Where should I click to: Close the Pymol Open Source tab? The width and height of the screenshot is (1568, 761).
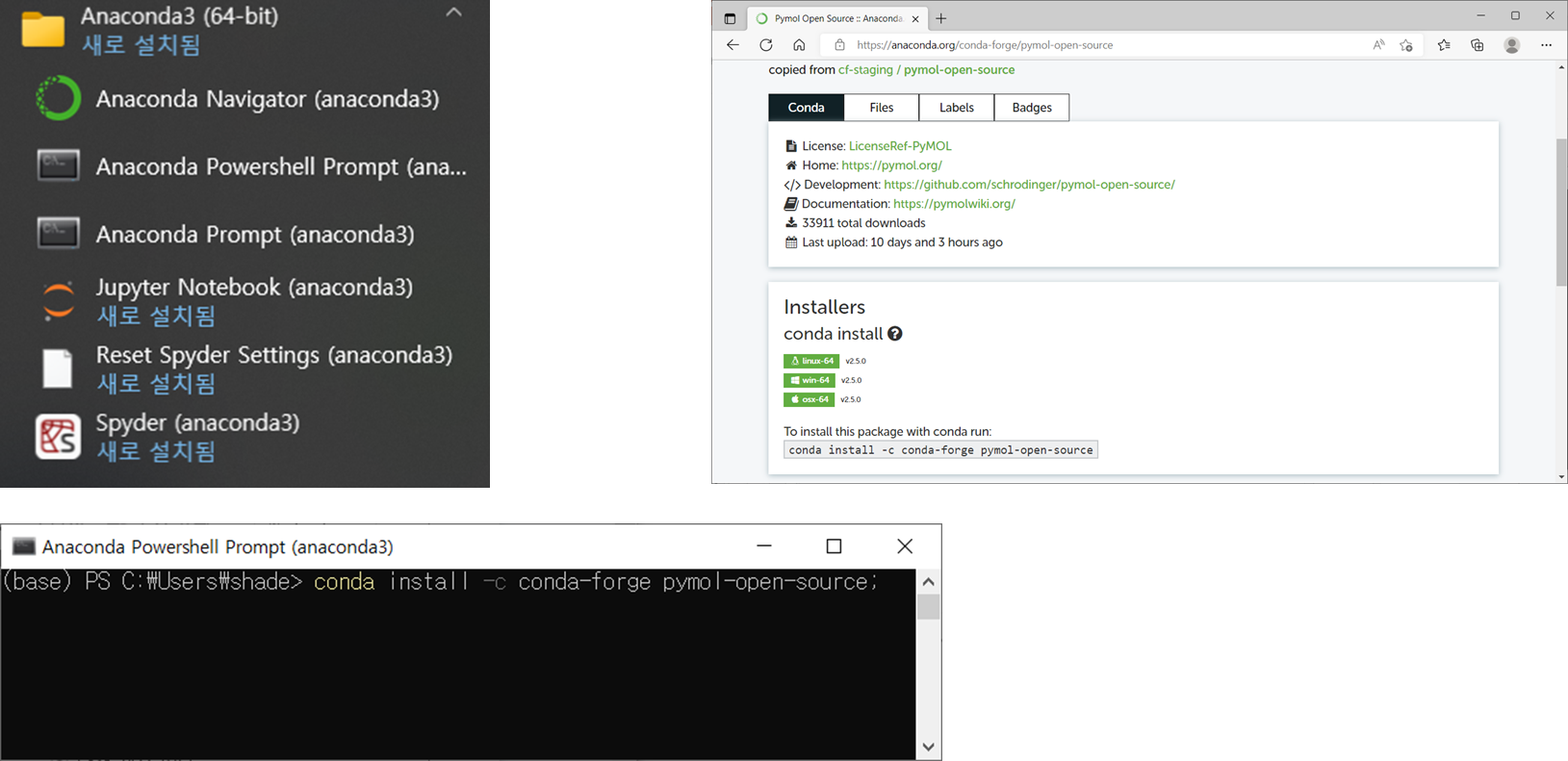coord(915,18)
